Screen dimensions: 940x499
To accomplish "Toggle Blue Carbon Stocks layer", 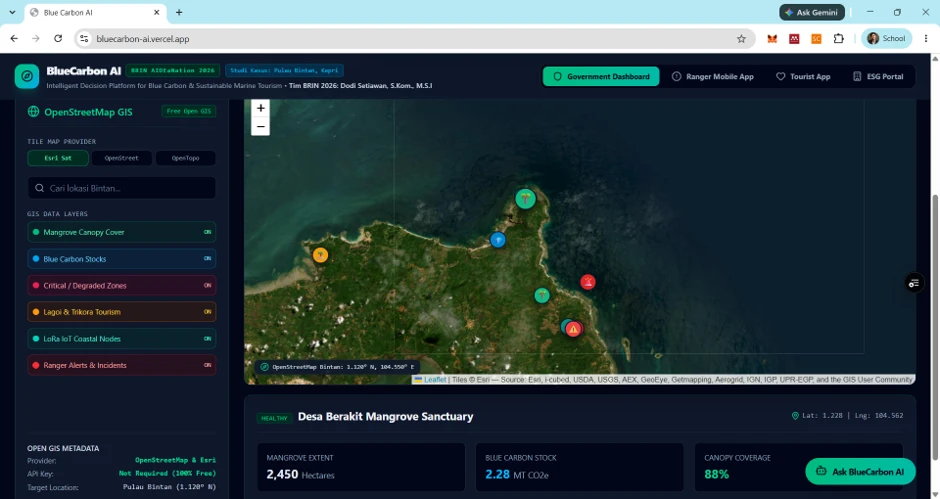I will (122, 258).
